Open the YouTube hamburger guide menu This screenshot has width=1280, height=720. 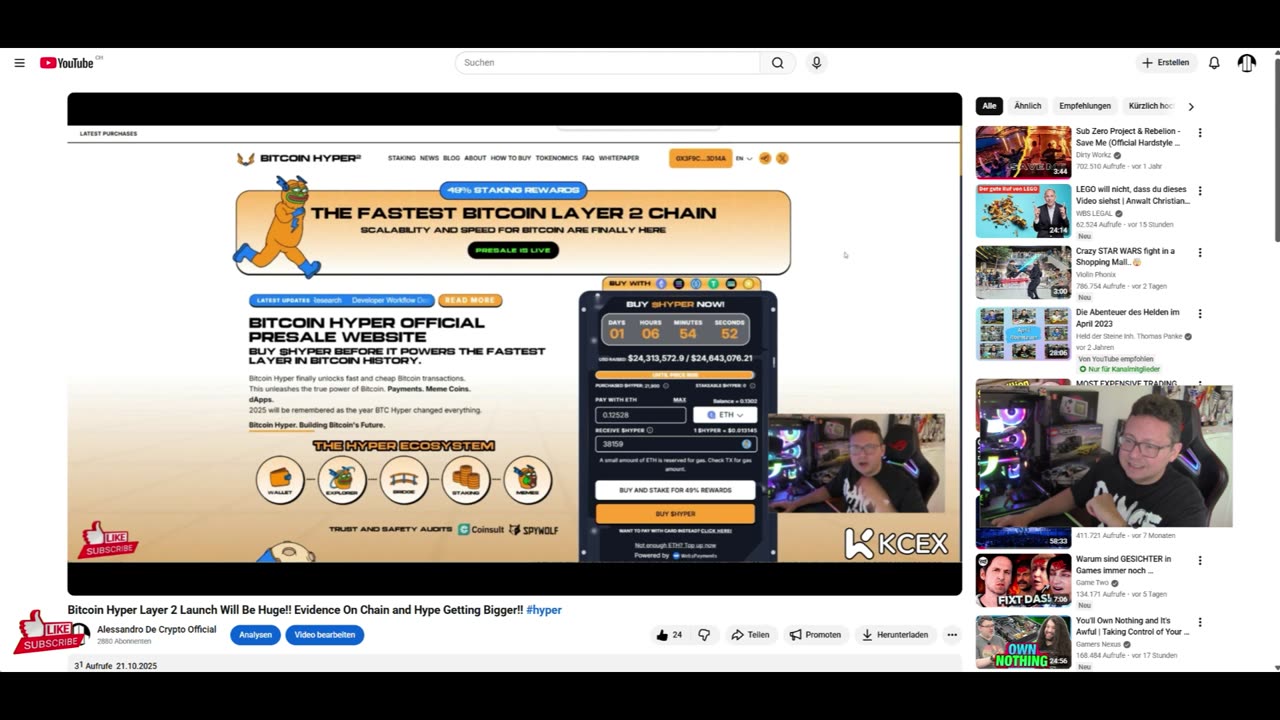pos(19,63)
